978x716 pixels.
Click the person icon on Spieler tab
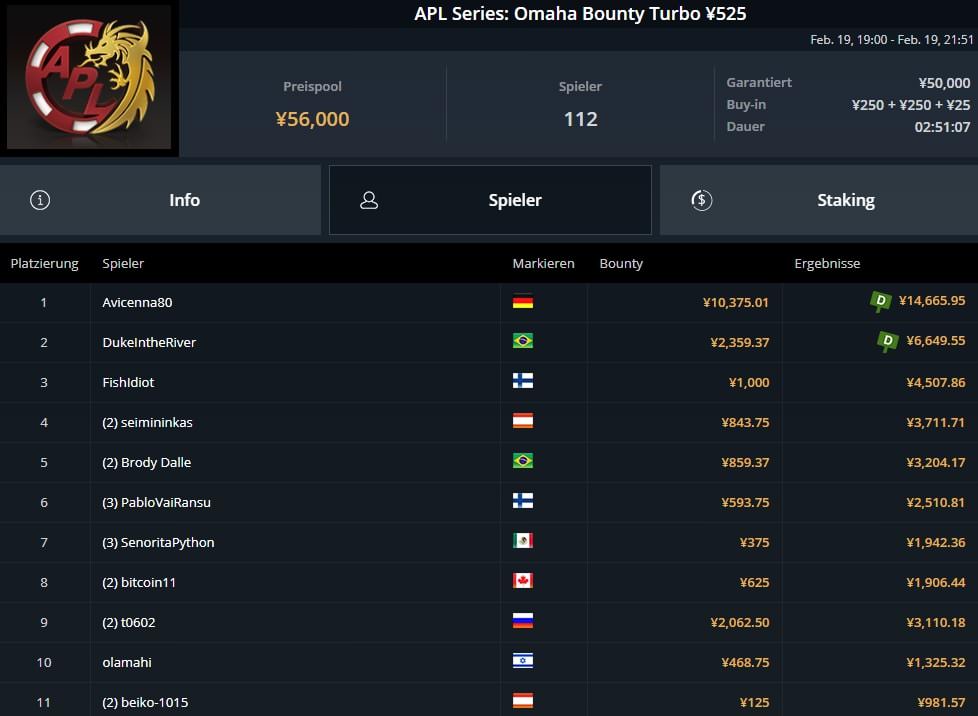point(369,200)
